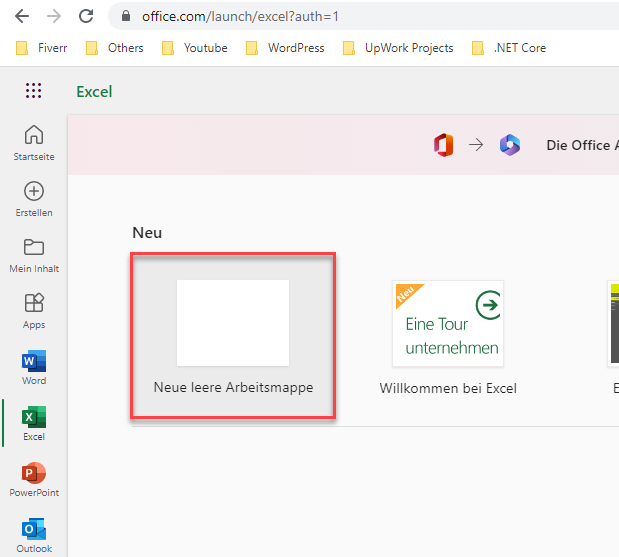Launch Word from the sidebar
Image resolution: width=619 pixels, height=557 pixels.
coord(34,368)
